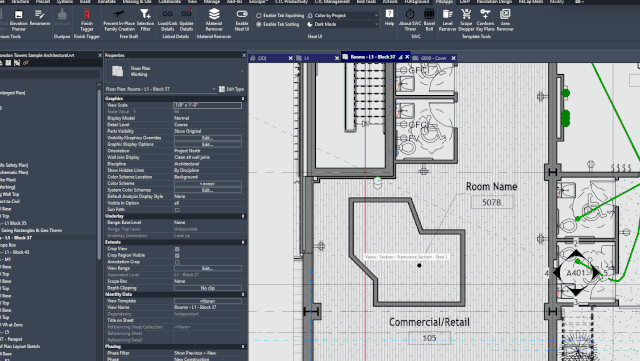Open the Manage ribbon tab
640x361 pixels.
pos(211,2)
